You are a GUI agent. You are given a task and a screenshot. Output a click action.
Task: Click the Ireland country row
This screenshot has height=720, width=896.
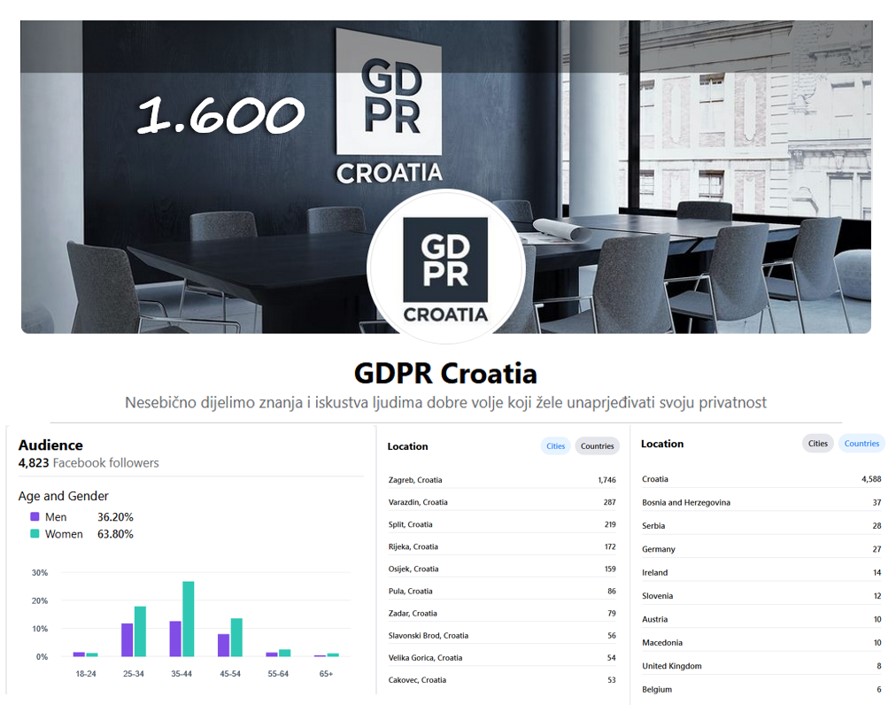click(762, 573)
